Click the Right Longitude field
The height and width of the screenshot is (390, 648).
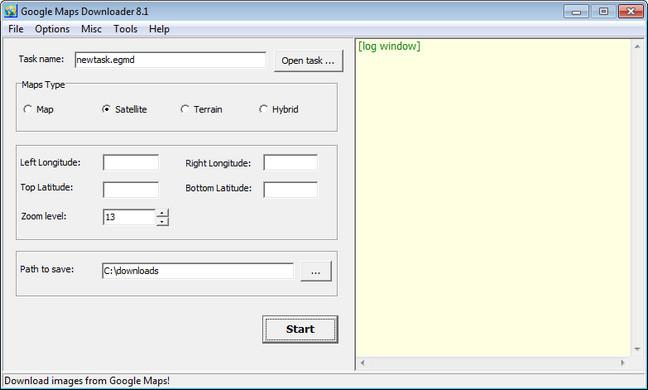291,162
